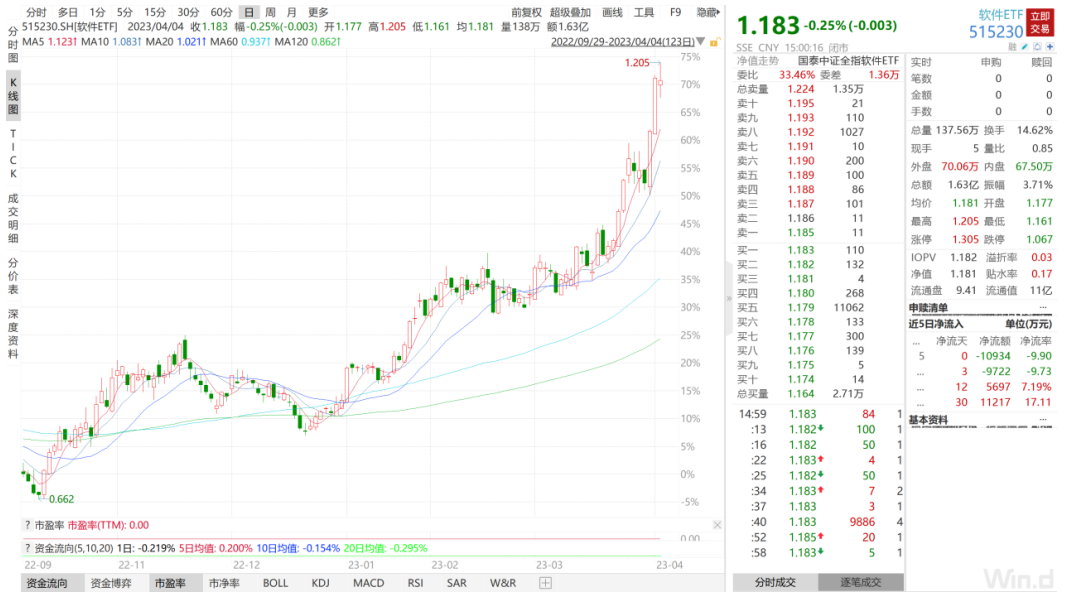This screenshot has width=1065, height=598.
Task: Click the lock icon beside the date range
Action: click(714, 42)
